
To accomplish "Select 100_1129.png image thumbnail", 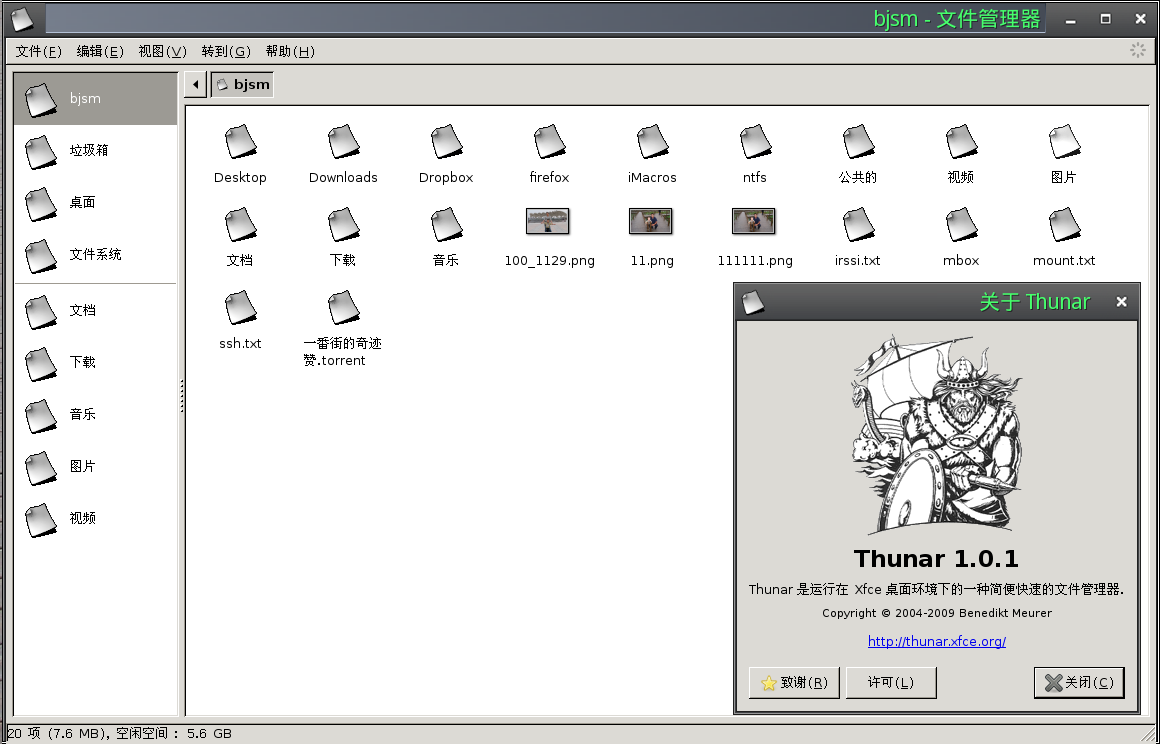I will coord(547,221).
